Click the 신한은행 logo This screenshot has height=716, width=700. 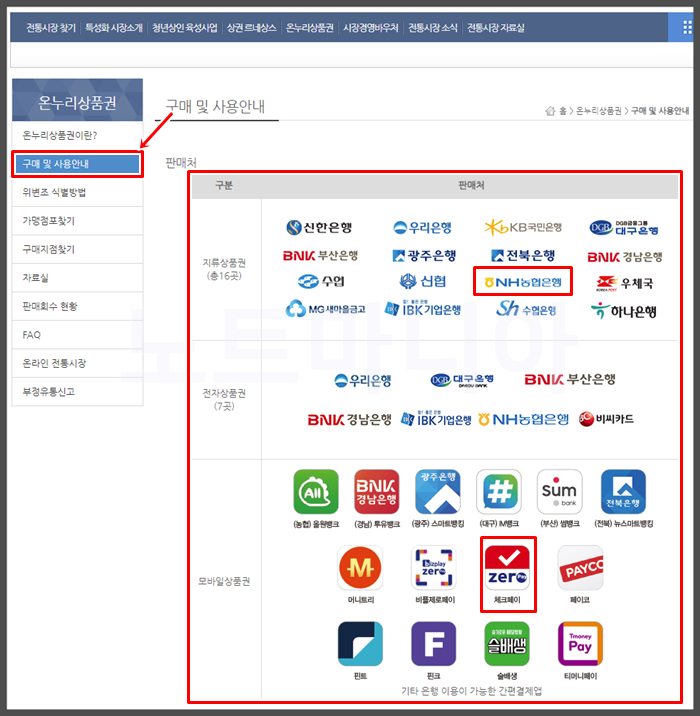pyautogui.click(x=319, y=227)
